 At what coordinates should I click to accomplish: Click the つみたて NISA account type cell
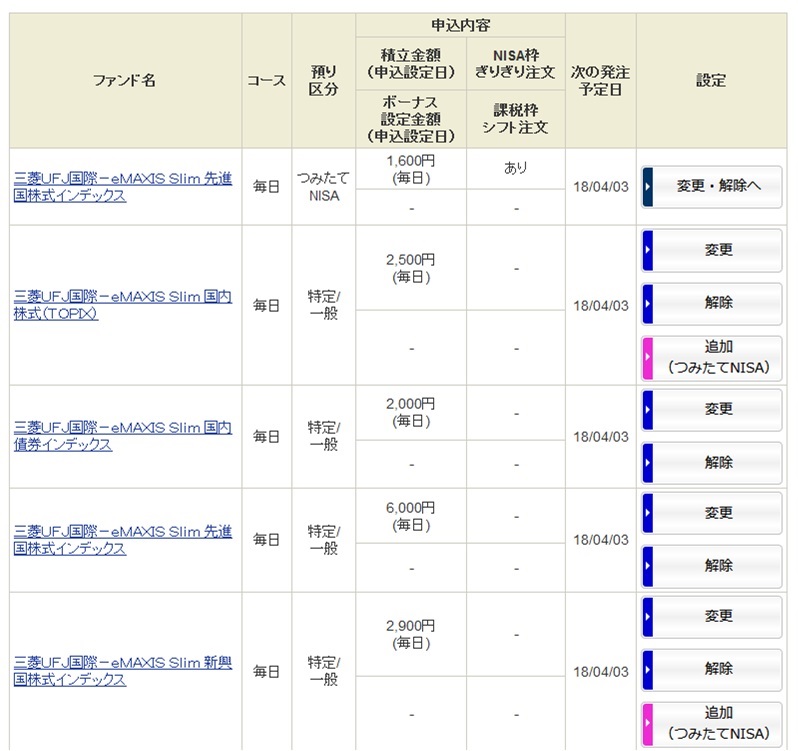pos(323,187)
